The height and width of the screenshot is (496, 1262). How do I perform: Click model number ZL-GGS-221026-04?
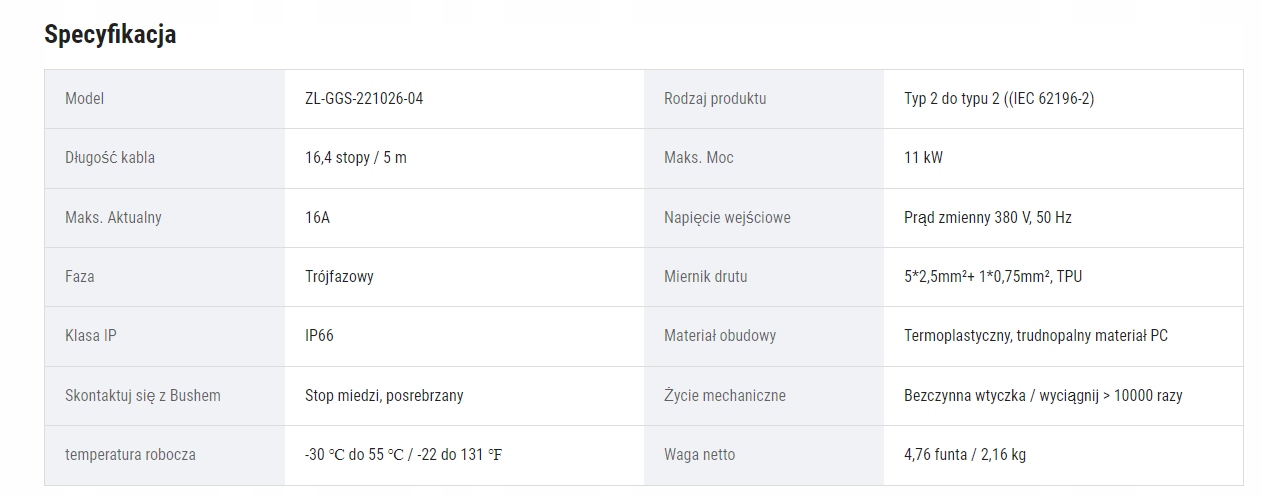coord(371,98)
